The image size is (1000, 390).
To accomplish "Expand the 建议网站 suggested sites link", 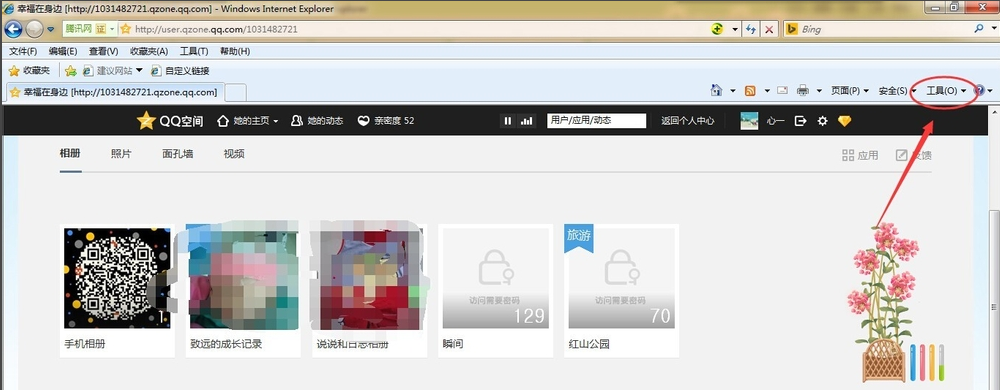I will tap(112, 71).
